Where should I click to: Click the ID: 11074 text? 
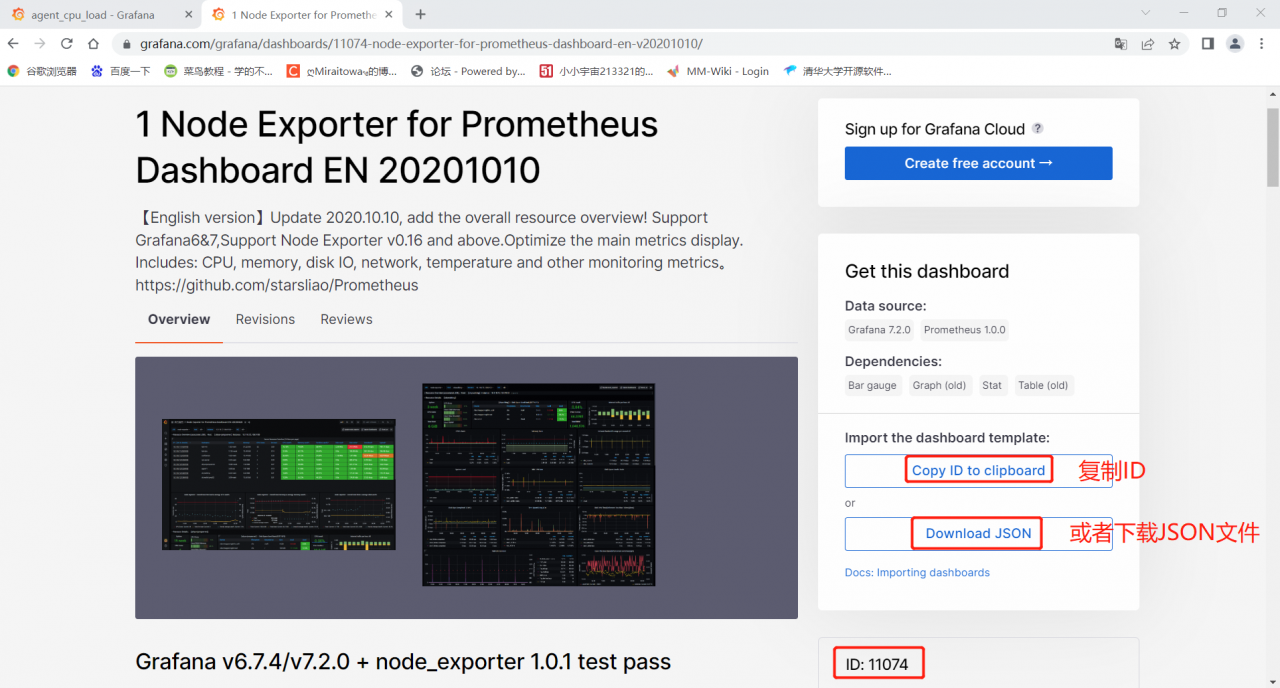(877, 664)
